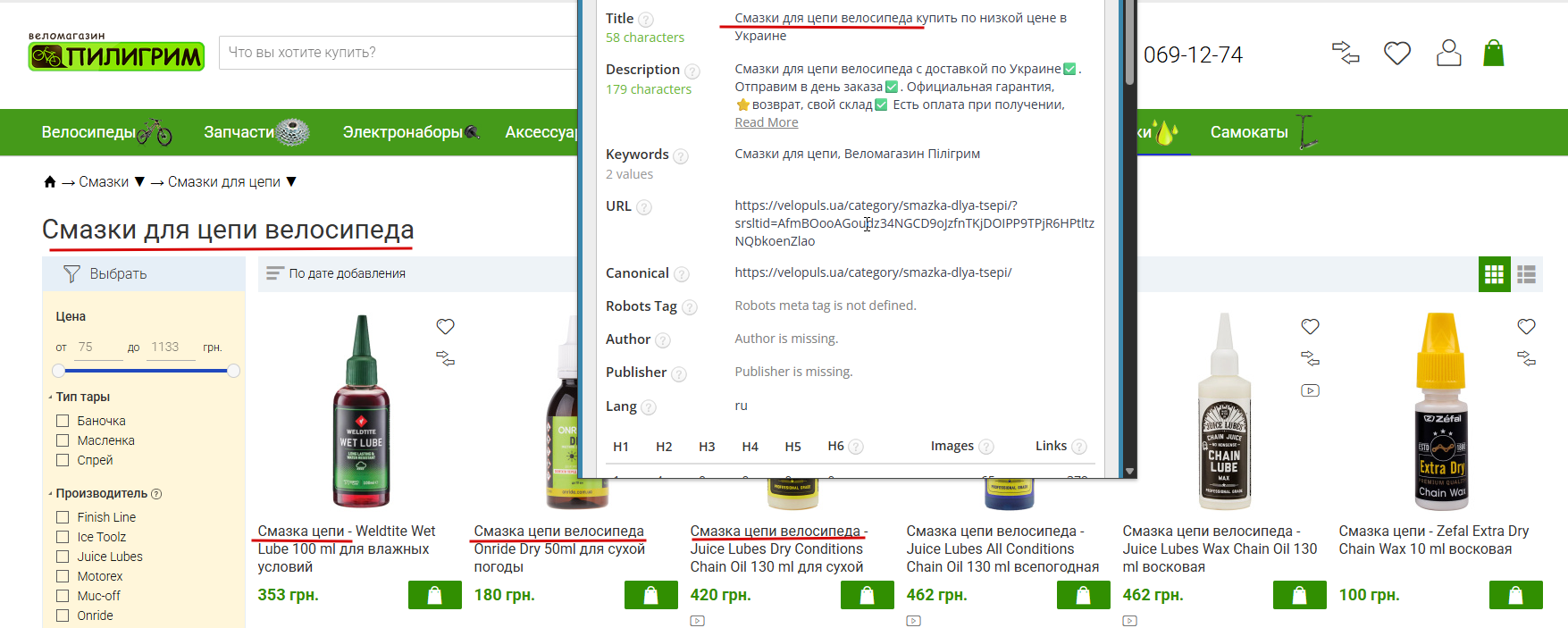This screenshot has width=1568, height=628.
Task: Add Weldtite Wet Lube 353 грн to cart
Action: click(x=435, y=595)
